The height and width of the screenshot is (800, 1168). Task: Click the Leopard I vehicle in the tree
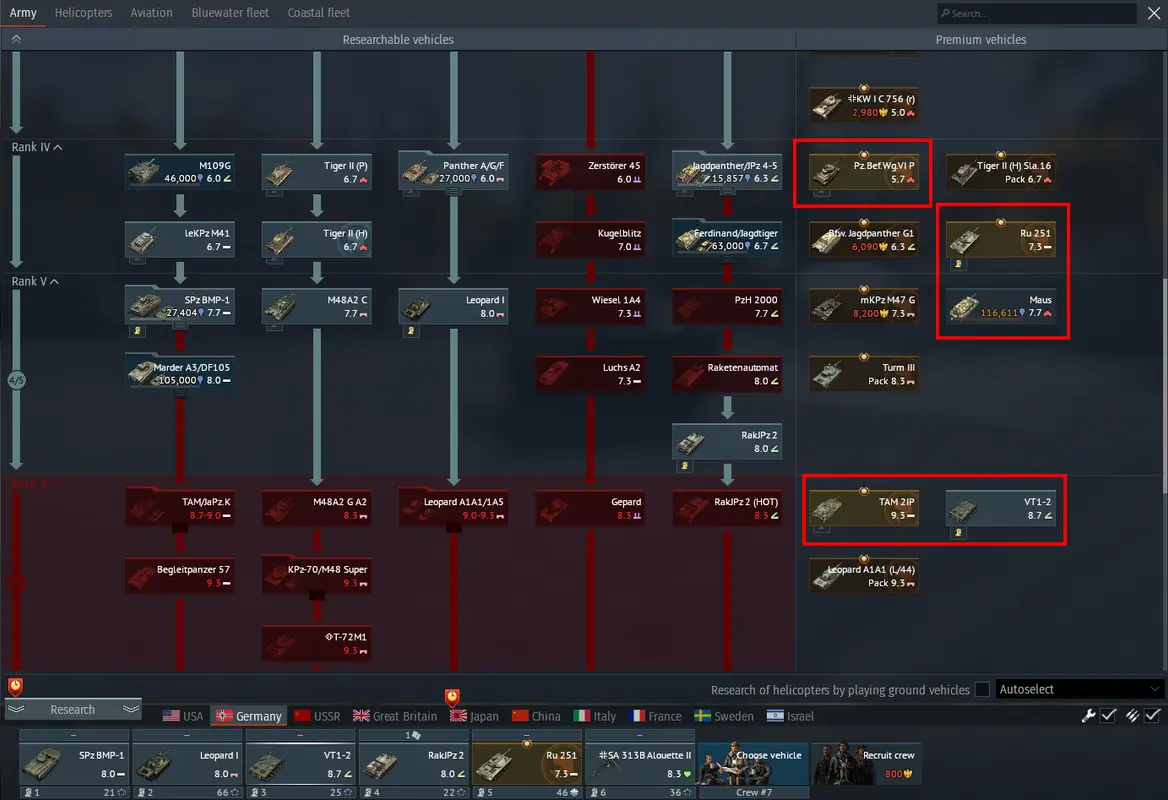pos(453,306)
